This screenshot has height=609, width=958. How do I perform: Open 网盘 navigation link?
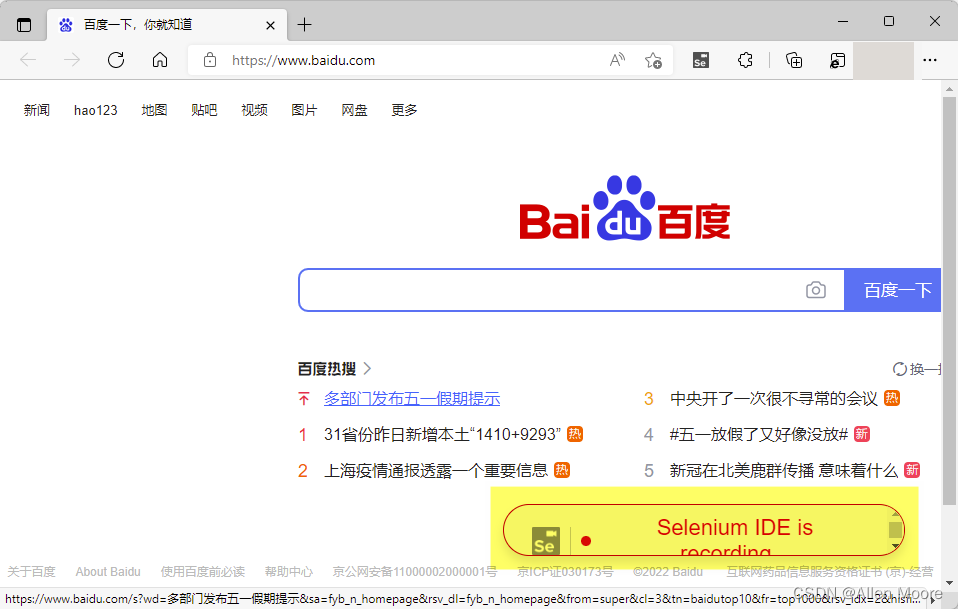(x=354, y=110)
